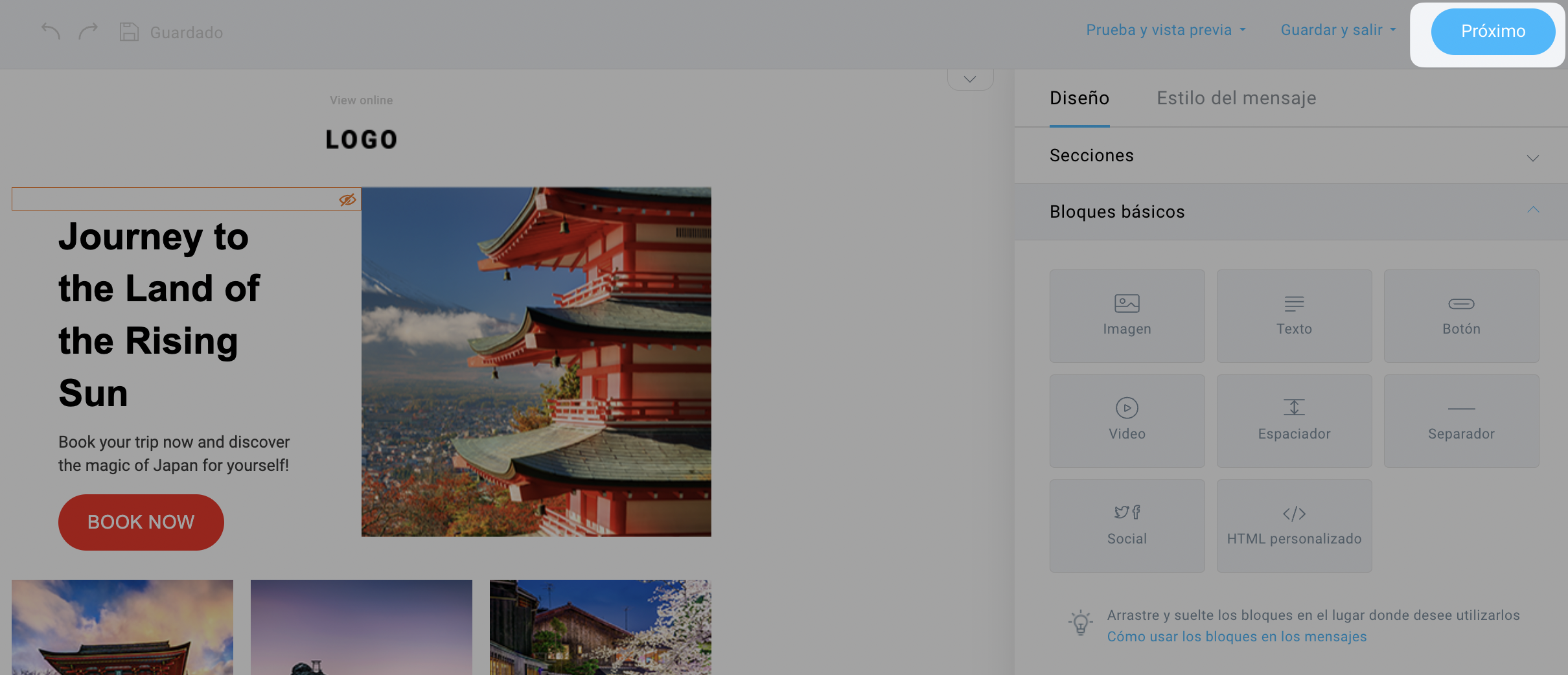1568x675 pixels.
Task: Select the cherry blossom street thumbnail image
Action: pos(601,627)
